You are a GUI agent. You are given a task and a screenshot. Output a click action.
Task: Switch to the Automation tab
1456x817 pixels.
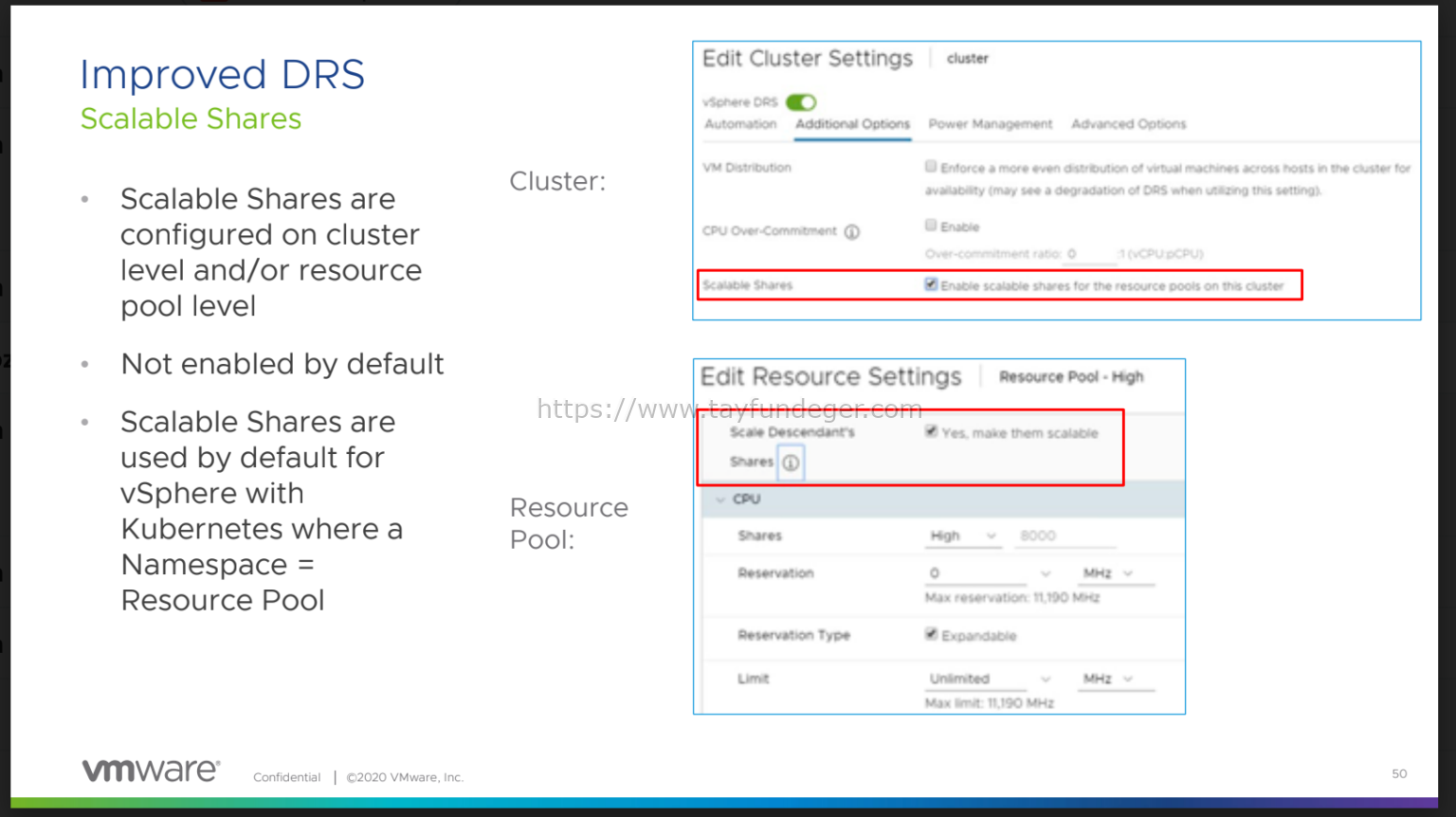coord(740,124)
